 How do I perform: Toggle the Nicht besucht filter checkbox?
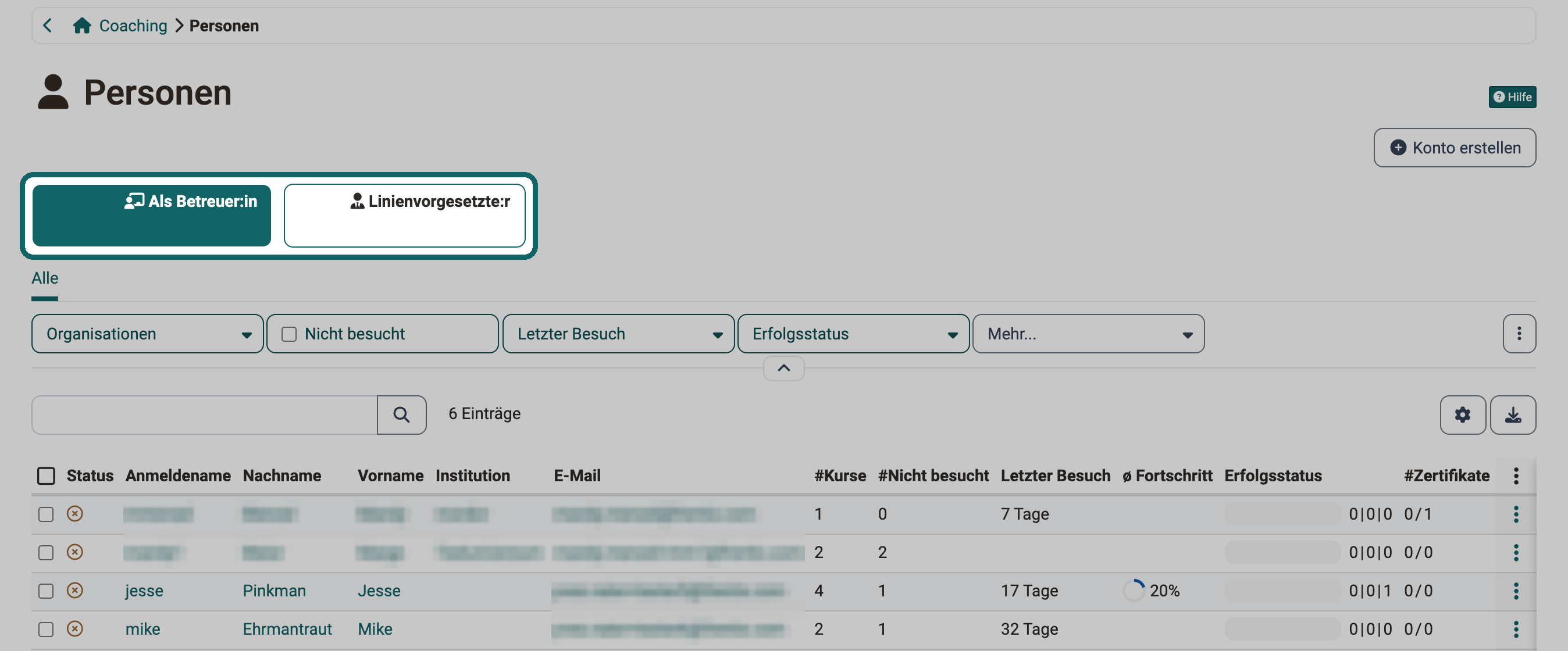tap(289, 334)
